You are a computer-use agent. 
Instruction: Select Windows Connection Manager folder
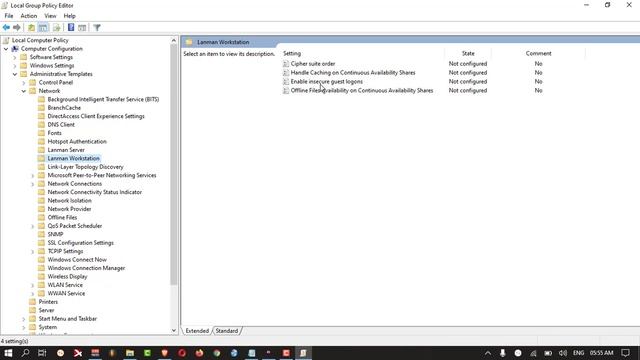tap(86, 268)
